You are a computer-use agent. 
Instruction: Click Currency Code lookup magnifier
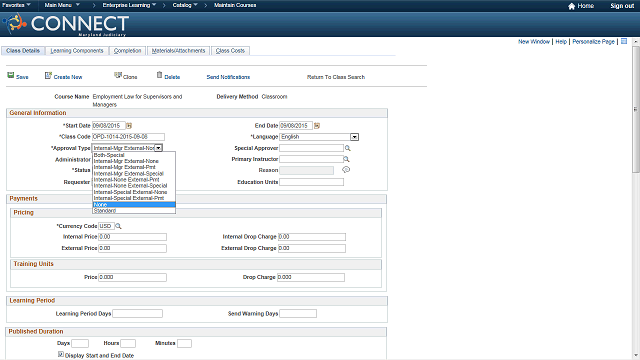pyautogui.click(x=118, y=226)
